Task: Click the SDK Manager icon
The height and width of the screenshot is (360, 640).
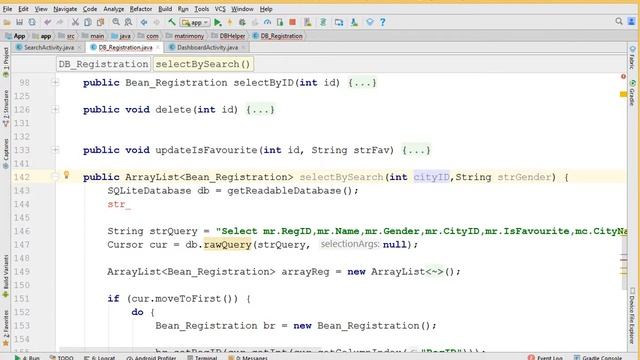Action: (354, 22)
